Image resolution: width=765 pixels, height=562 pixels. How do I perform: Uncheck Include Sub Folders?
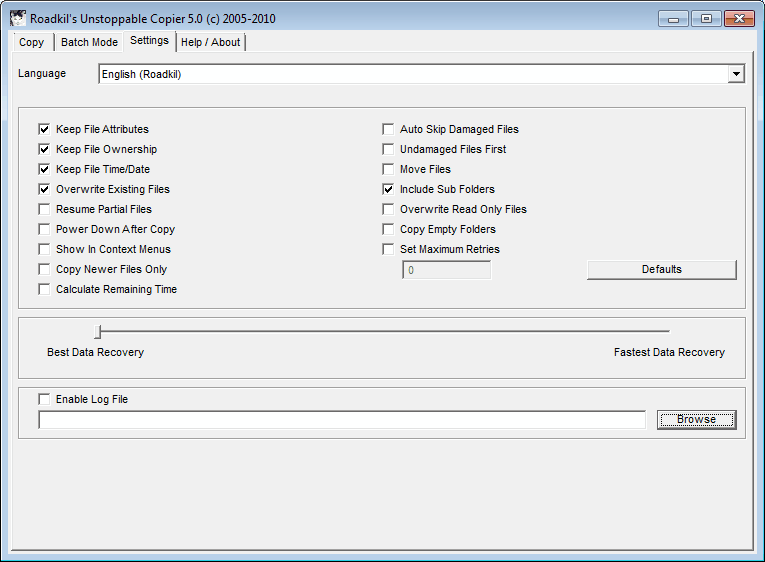pos(388,189)
